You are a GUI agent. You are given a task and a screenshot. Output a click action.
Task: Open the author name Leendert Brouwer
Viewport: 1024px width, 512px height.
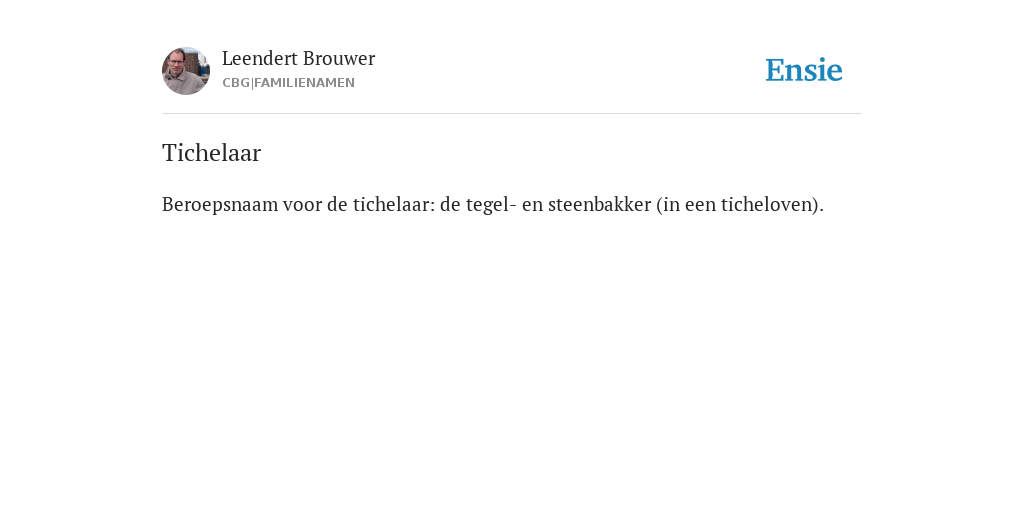[x=298, y=59]
